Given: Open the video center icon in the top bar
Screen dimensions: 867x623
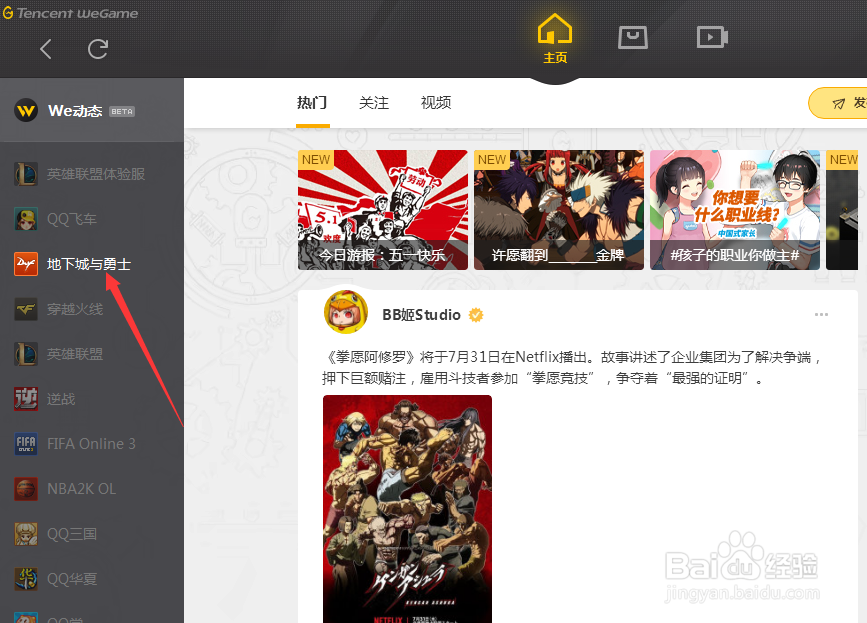Looking at the screenshot, I should (x=712, y=36).
